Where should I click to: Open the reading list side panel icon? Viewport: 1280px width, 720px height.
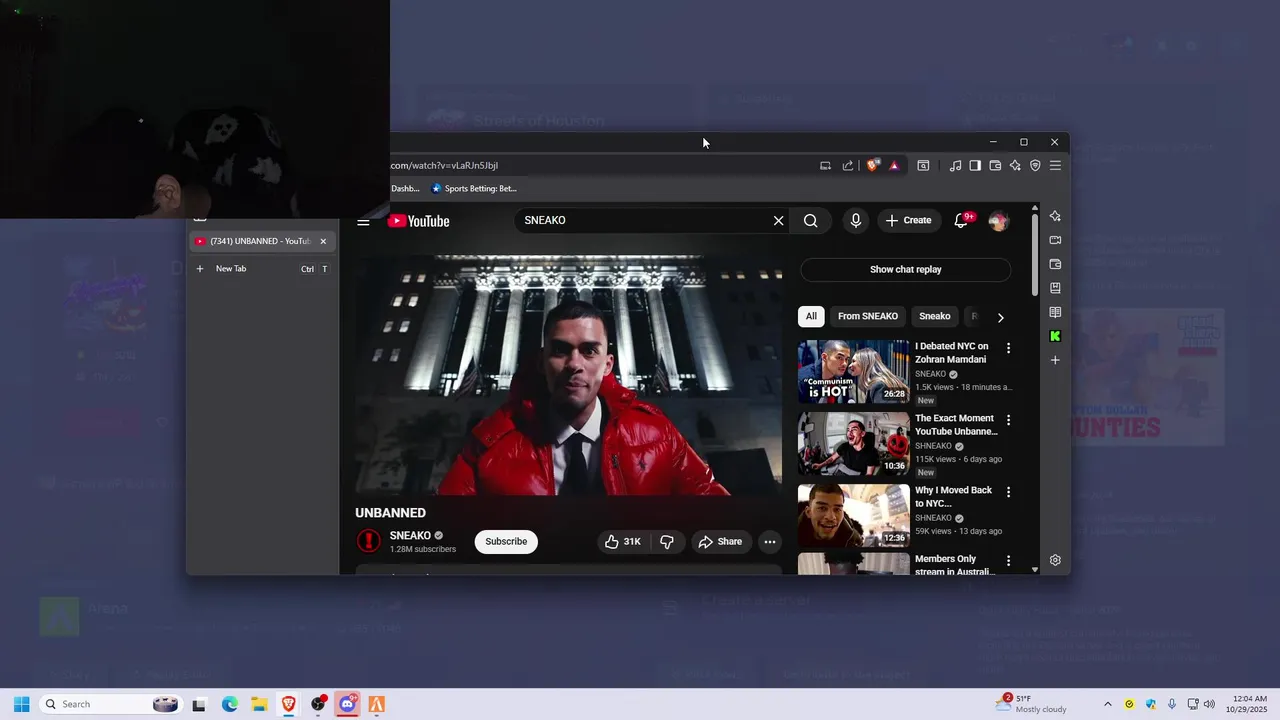tap(1055, 312)
